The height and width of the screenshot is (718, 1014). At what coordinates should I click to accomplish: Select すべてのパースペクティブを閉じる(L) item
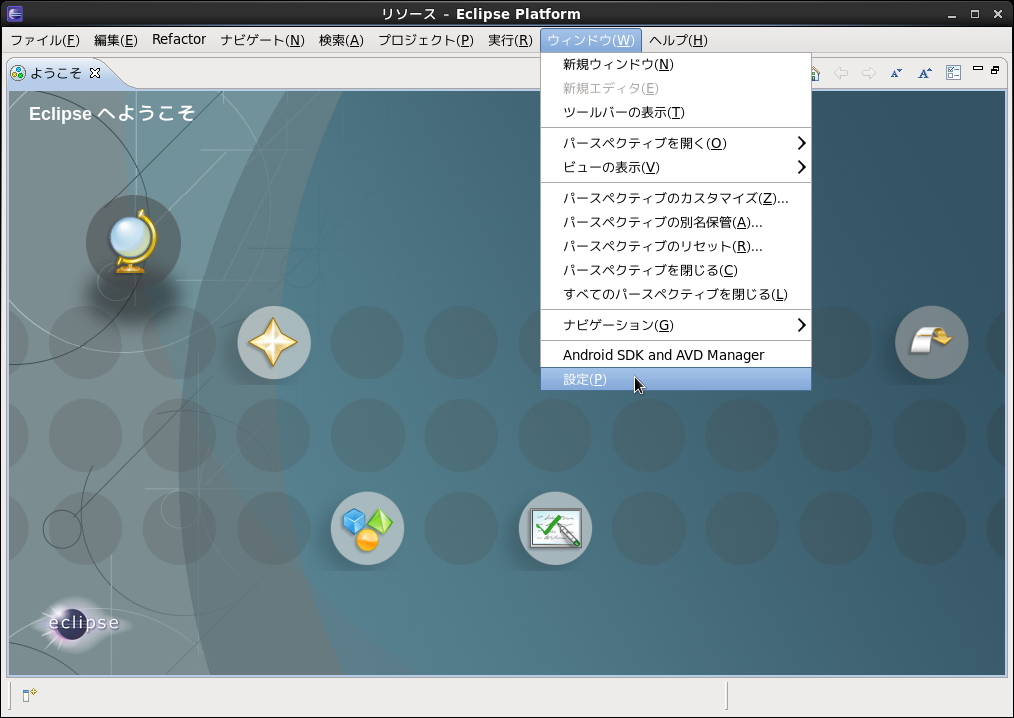(676, 294)
